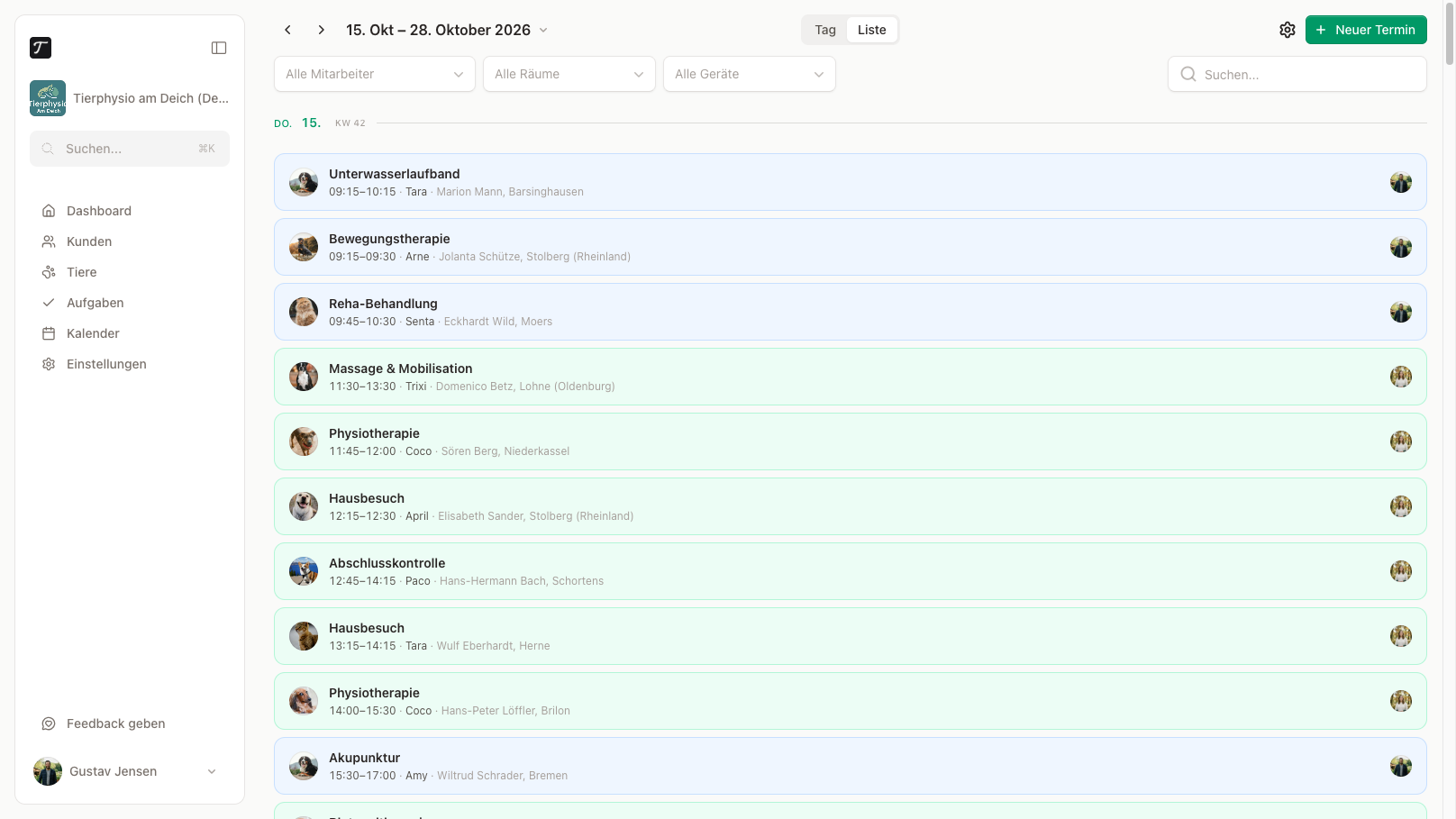Click the Tiere paw icon
Screen dimensions: 1456x819
click(49, 272)
